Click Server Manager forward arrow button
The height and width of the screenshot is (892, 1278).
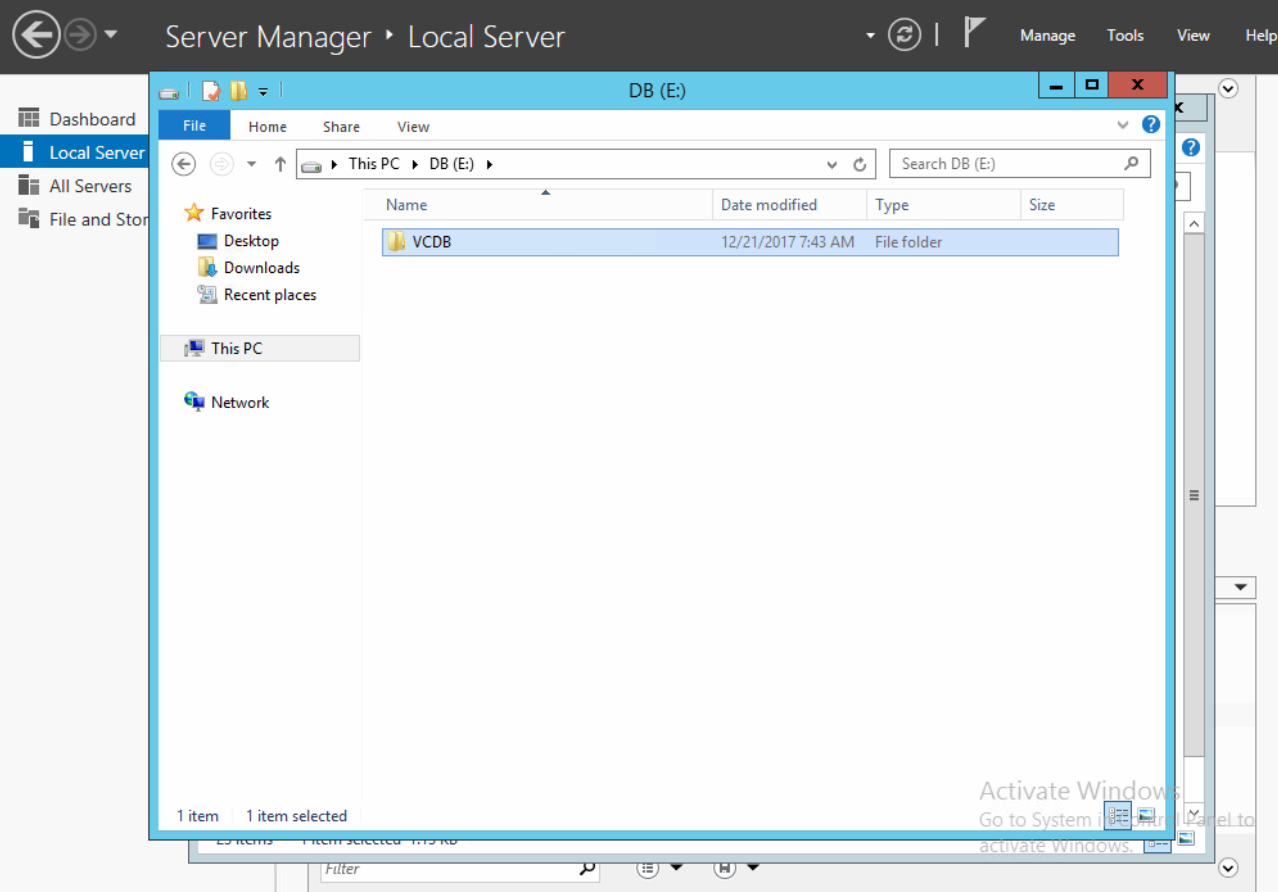pyautogui.click(x=79, y=36)
